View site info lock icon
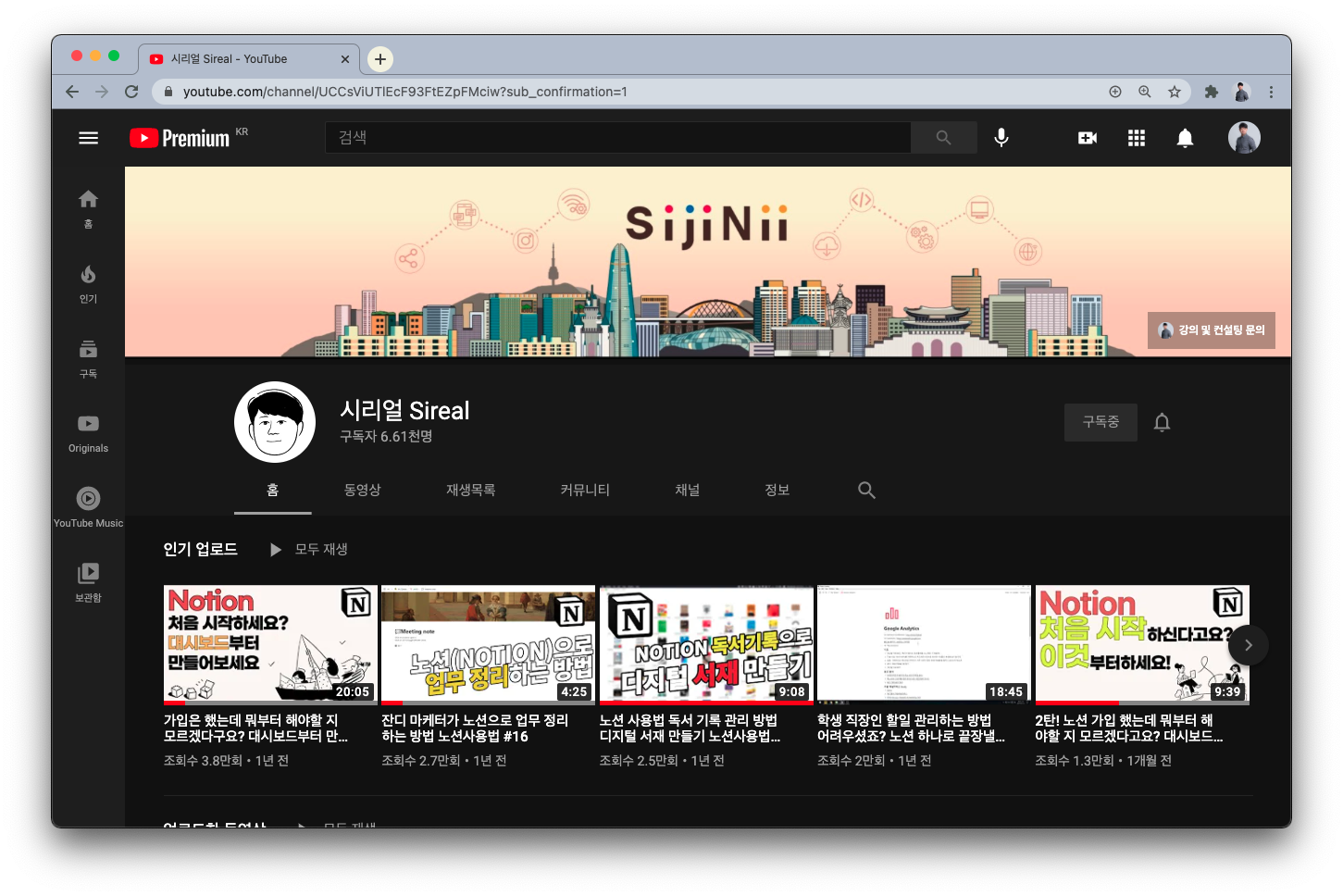This screenshot has height=896, width=1343. click(x=168, y=92)
